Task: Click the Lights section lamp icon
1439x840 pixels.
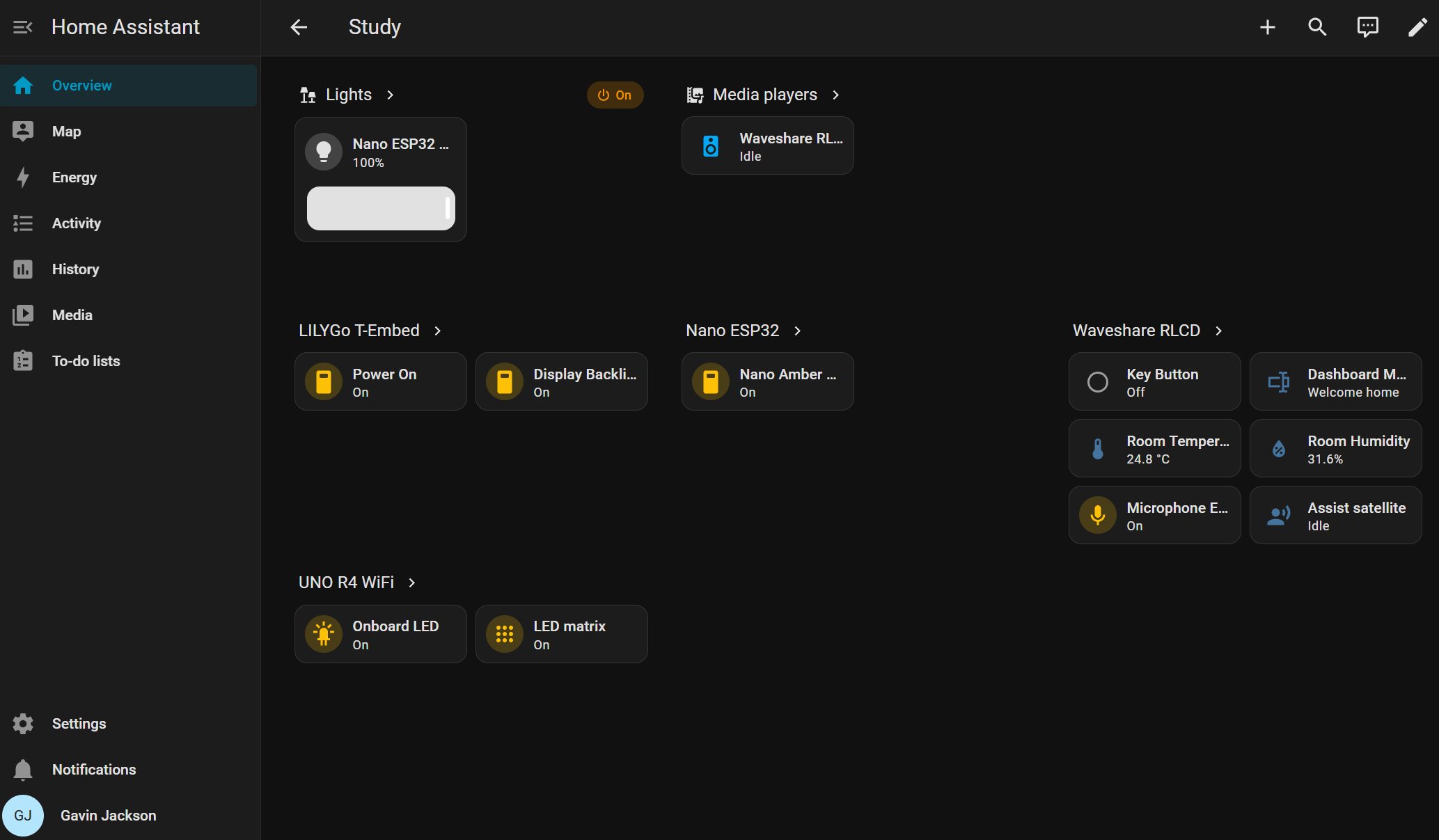Action: point(308,95)
